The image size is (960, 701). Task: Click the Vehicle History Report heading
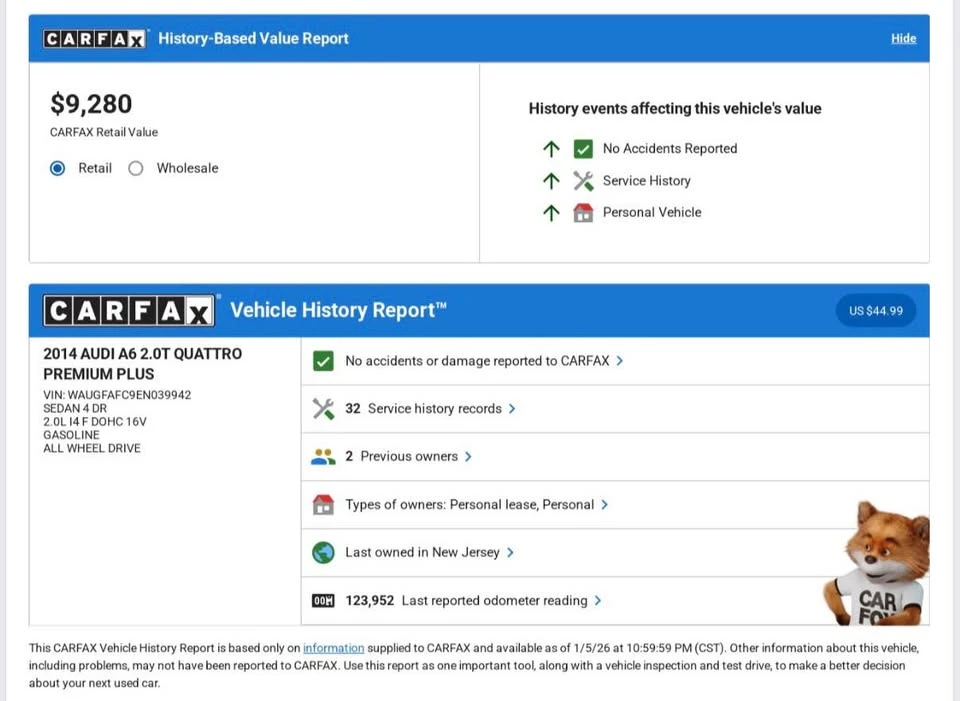[339, 310]
